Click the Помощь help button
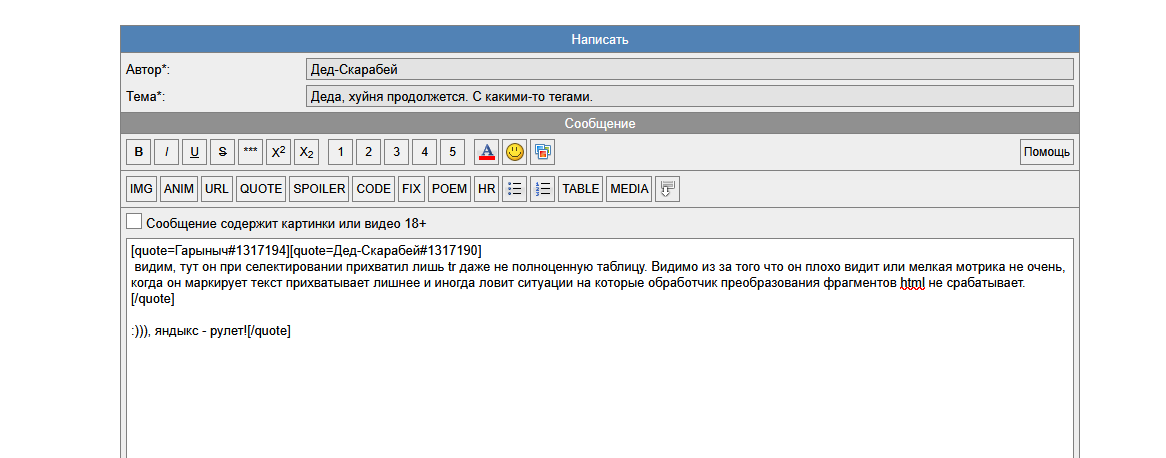 1046,152
